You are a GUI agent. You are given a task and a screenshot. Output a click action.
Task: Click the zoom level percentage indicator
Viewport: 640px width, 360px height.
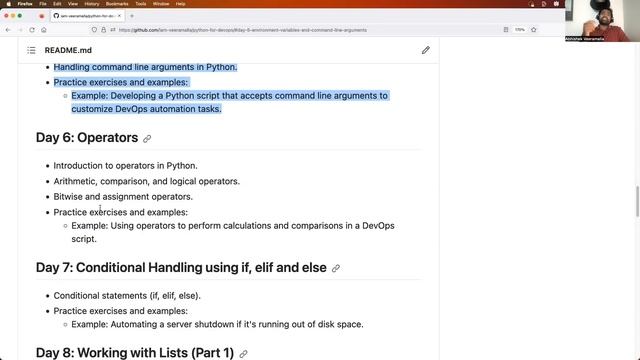pyautogui.click(x=520, y=30)
